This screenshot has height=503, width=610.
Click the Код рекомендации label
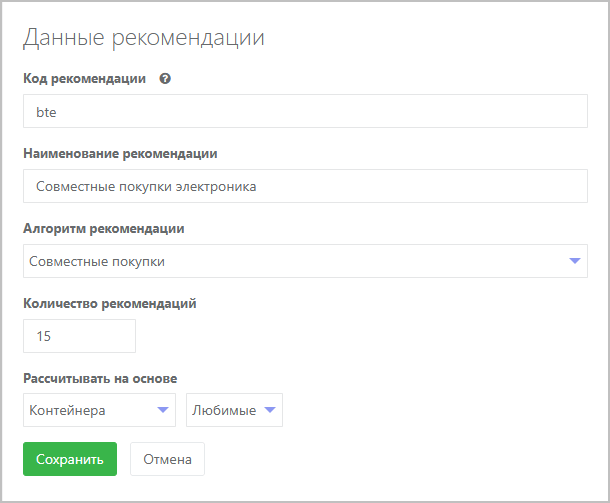click(x=84, y=79)
